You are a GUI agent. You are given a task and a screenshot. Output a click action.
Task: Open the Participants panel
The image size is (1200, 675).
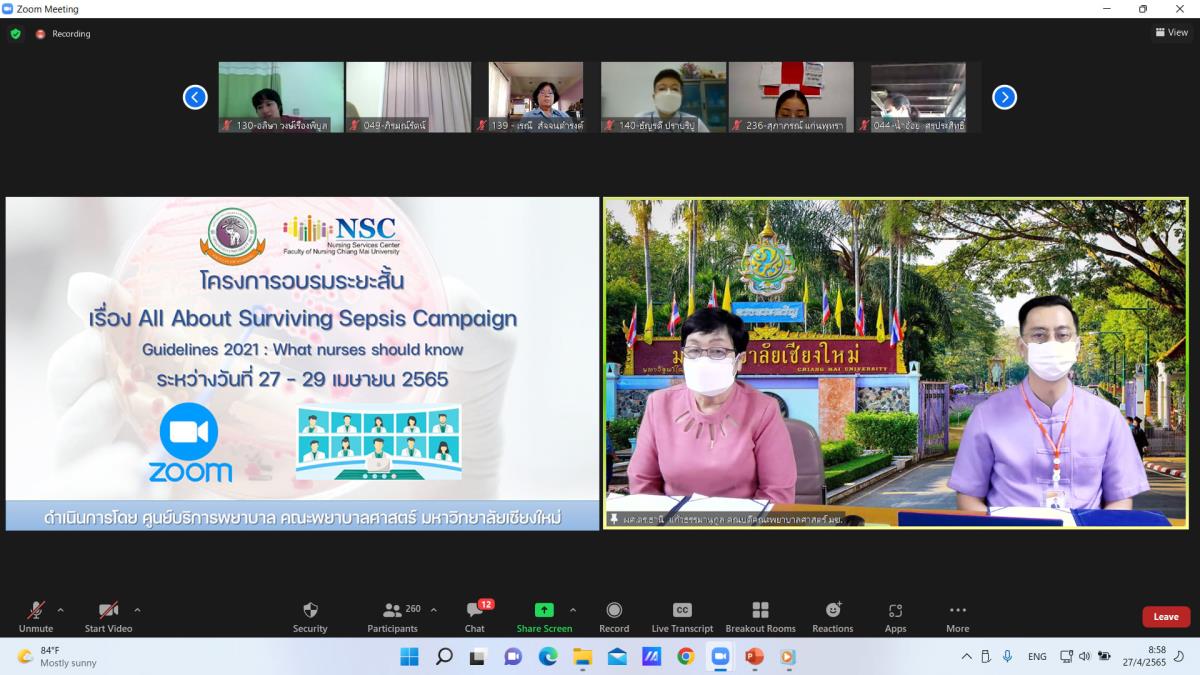click(392, 616)
